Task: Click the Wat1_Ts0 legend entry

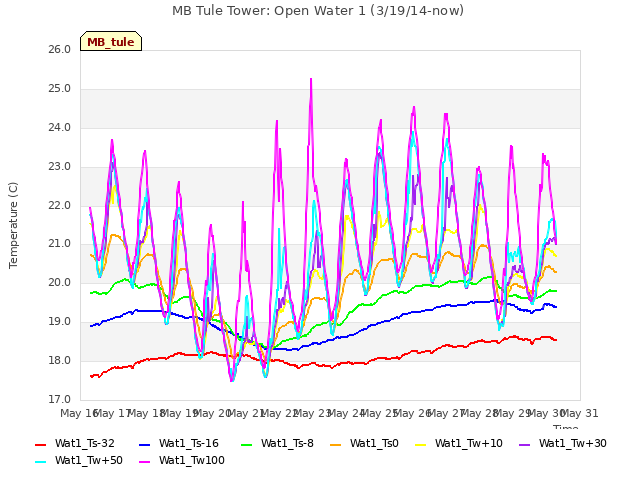Action: (x=364, y=444)
